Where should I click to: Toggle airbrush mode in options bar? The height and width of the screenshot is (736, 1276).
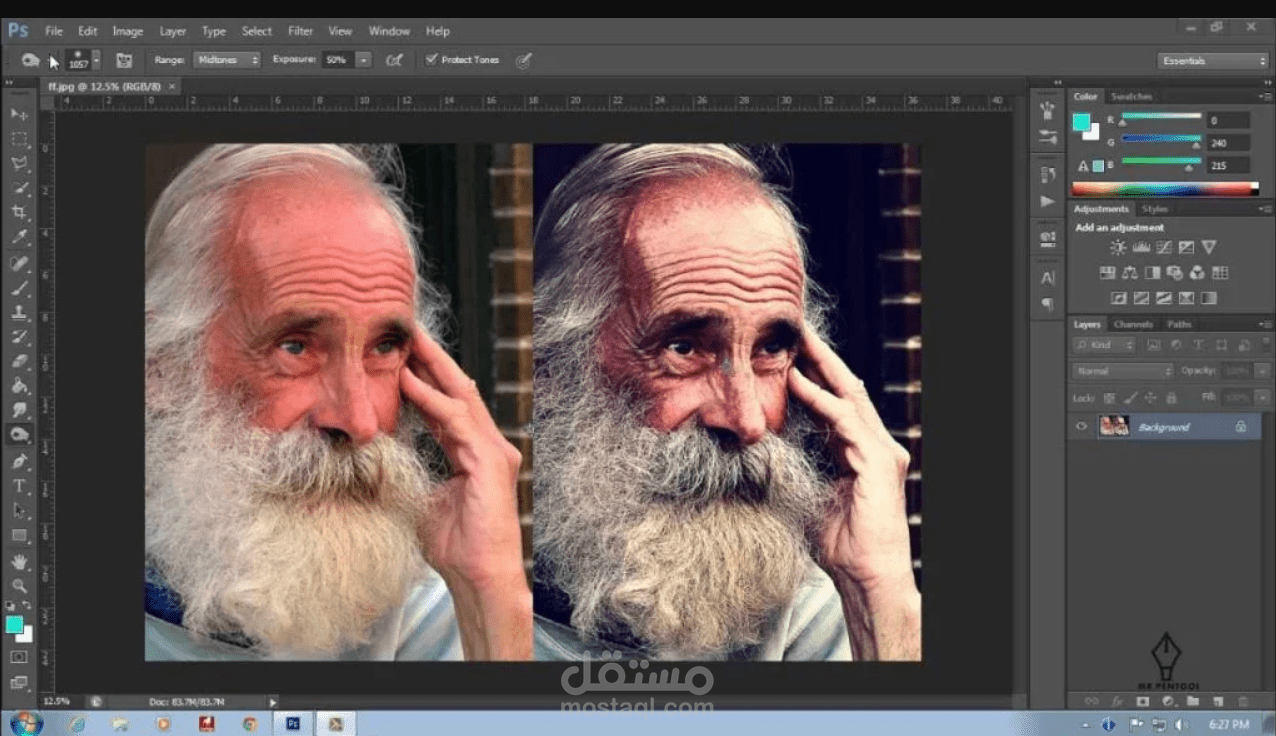click(395, 60)
